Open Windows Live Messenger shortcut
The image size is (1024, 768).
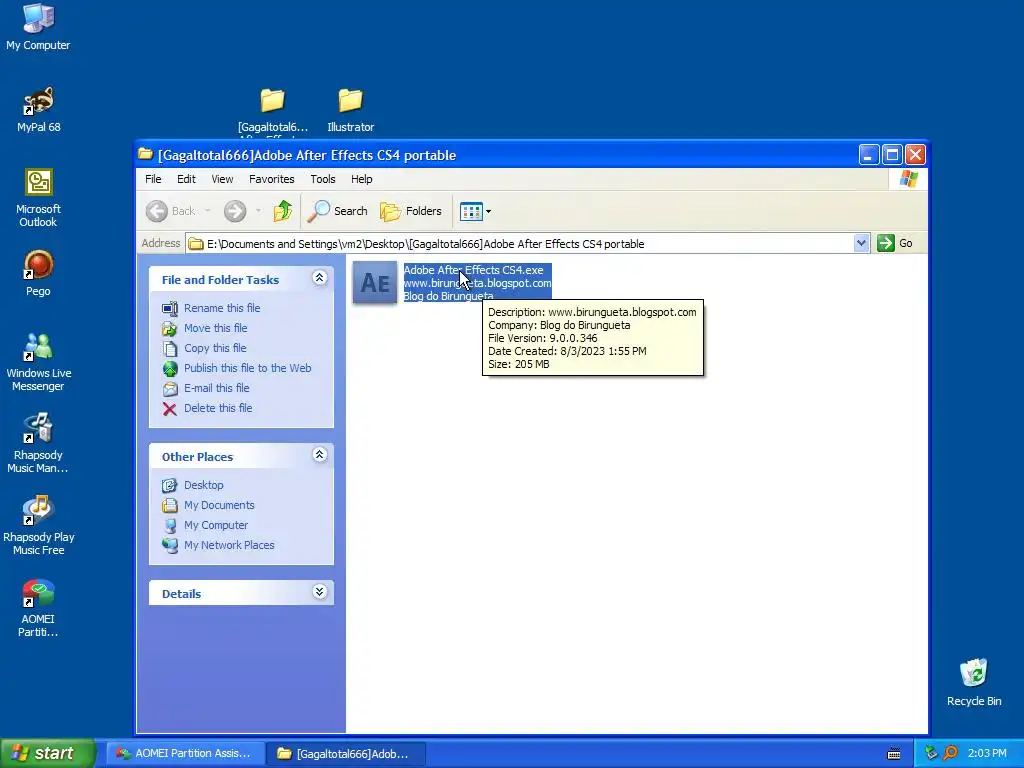[x=38, y=362]
